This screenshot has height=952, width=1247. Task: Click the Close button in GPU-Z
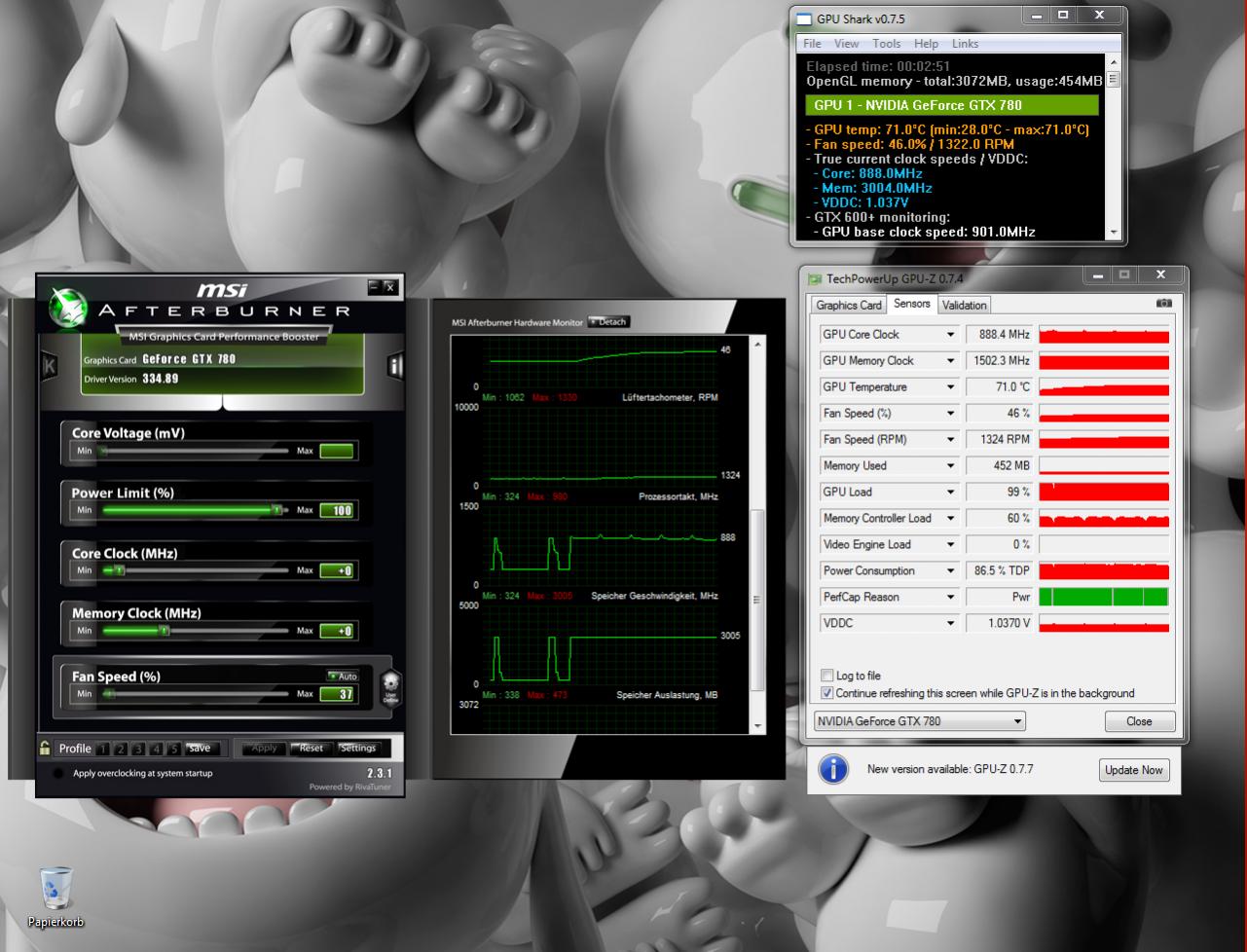click(x=1139, y=721)
